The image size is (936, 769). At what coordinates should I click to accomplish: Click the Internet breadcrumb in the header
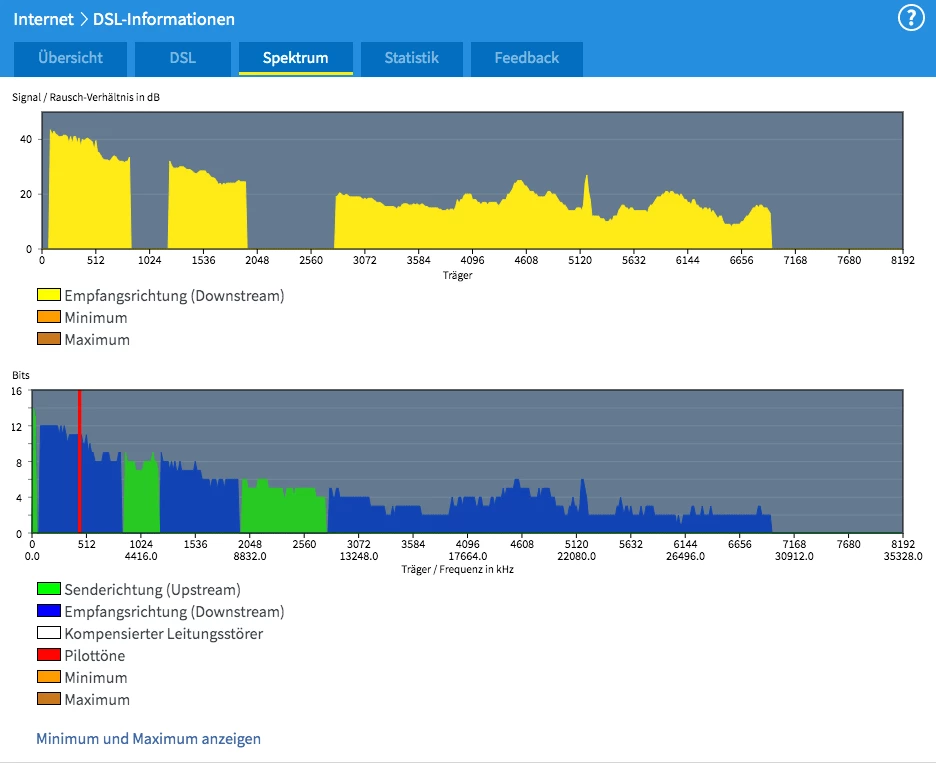[x=44, y=19]
